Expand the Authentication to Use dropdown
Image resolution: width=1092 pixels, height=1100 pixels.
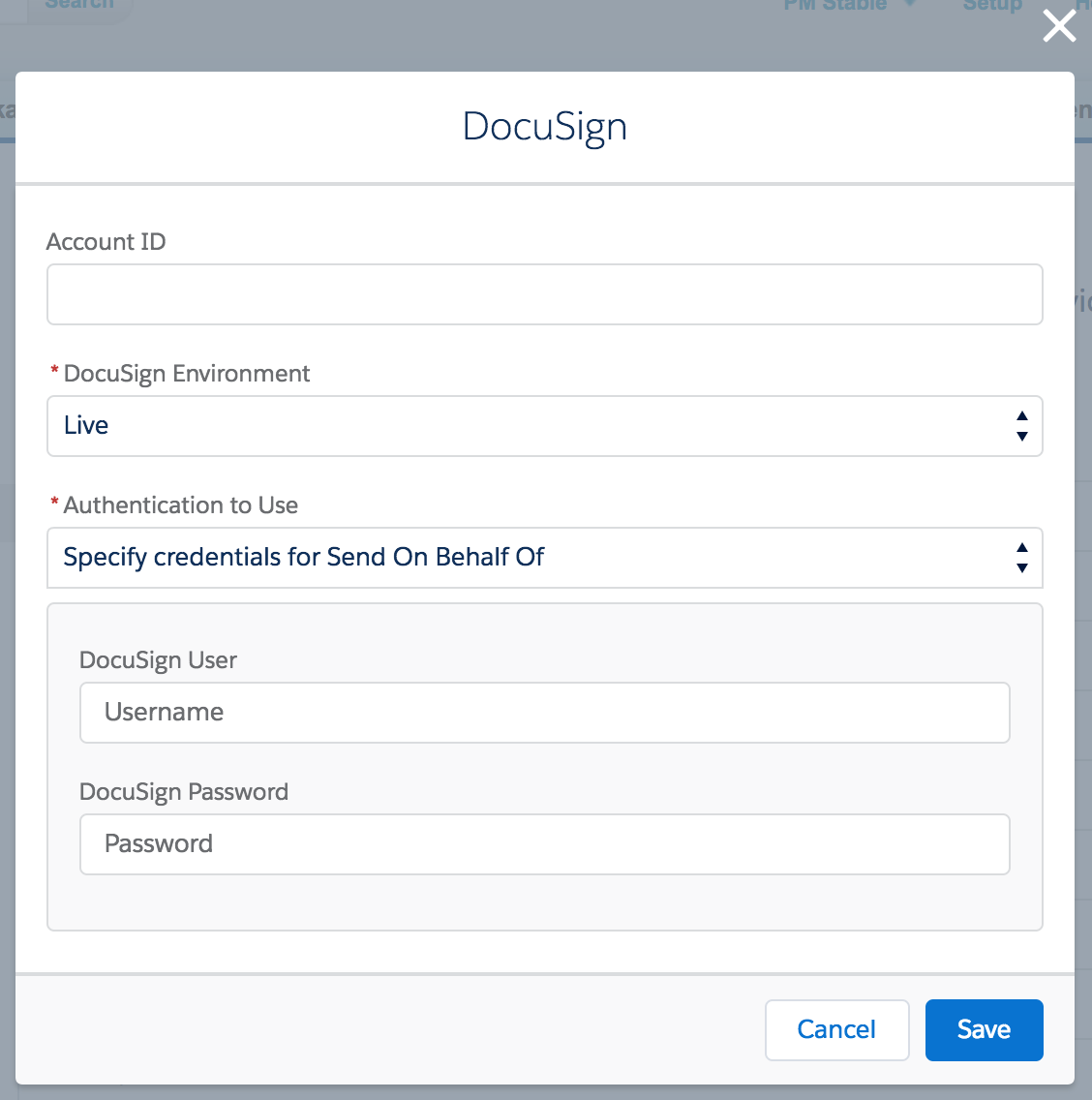point(523,558)
